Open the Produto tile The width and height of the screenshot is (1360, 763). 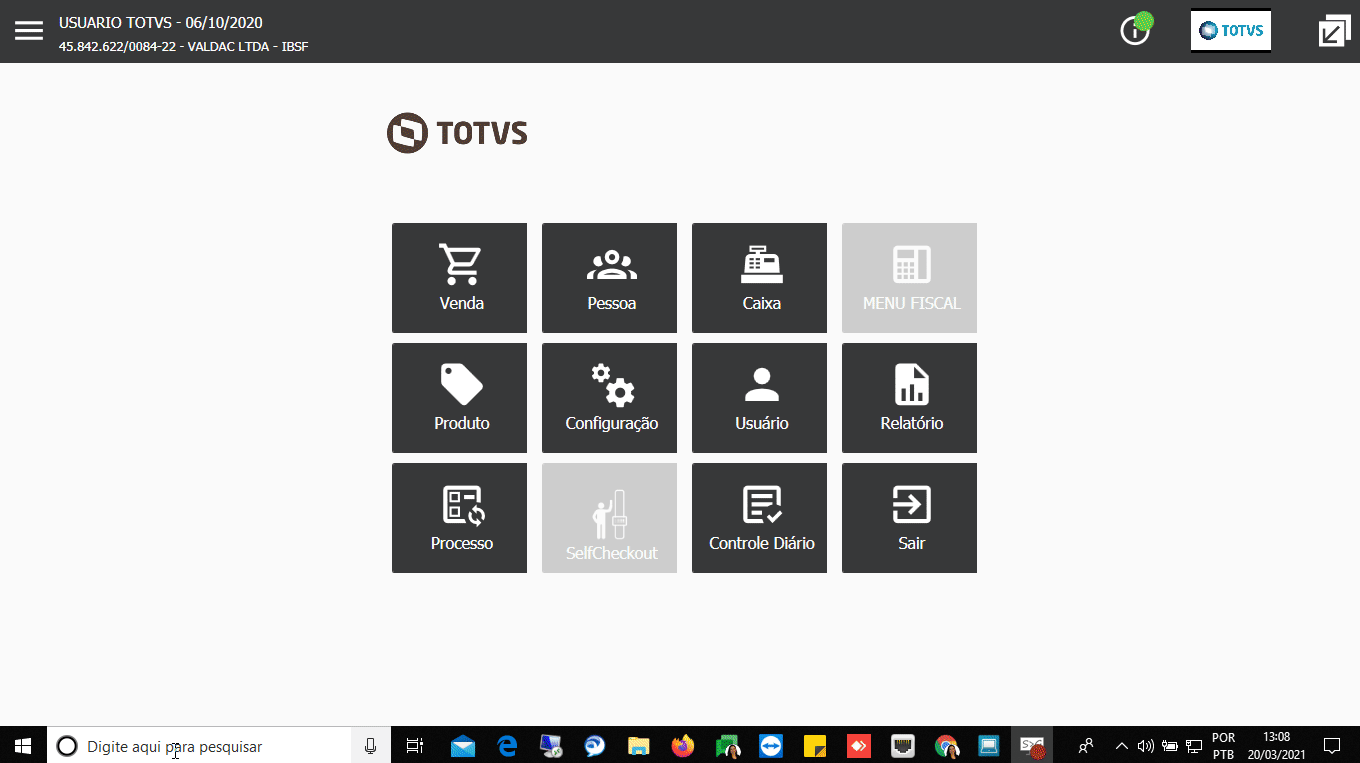[x=459, y=398]
